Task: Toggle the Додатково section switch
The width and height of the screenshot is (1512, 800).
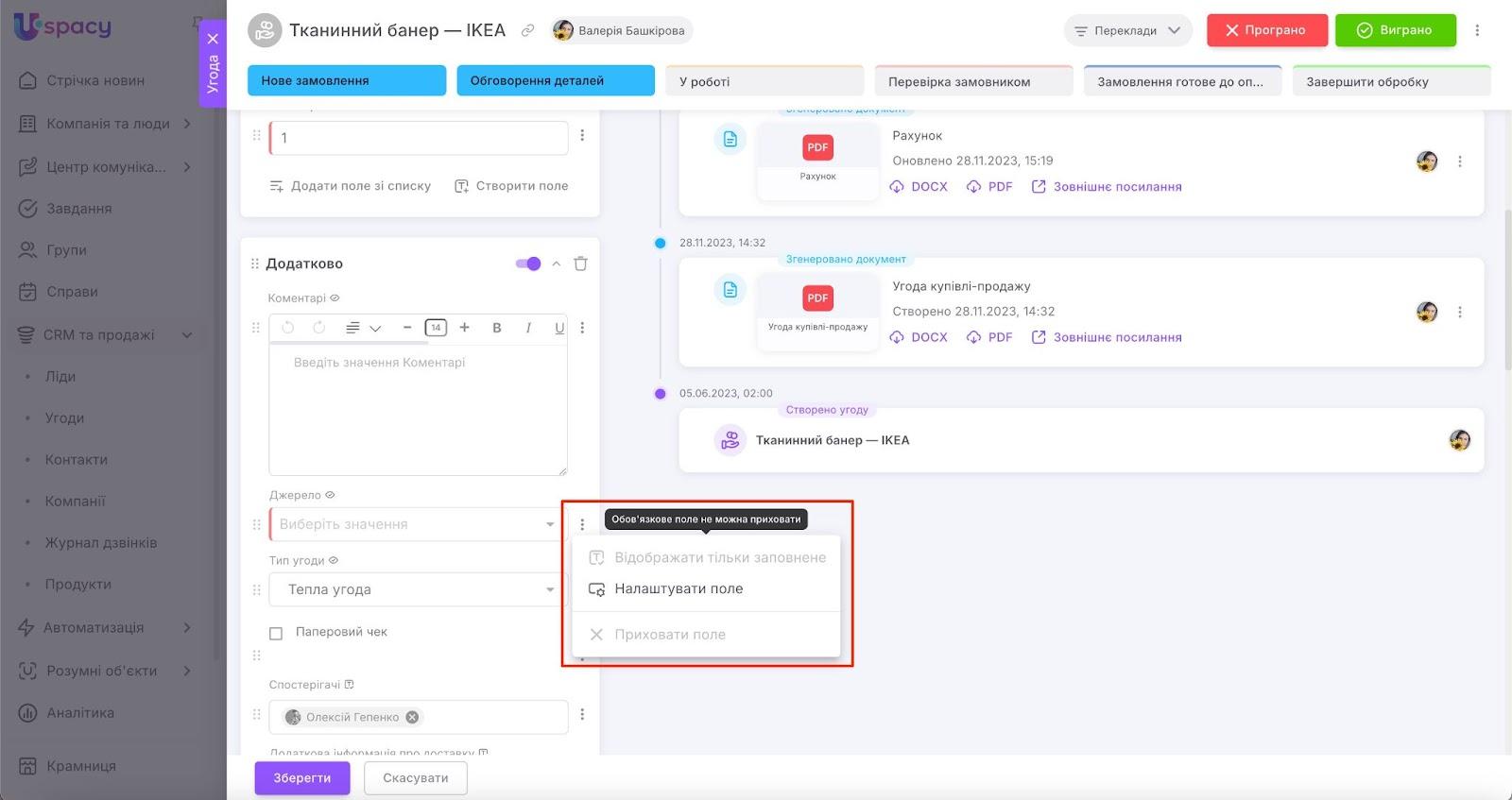Action: tap(528, 264)
